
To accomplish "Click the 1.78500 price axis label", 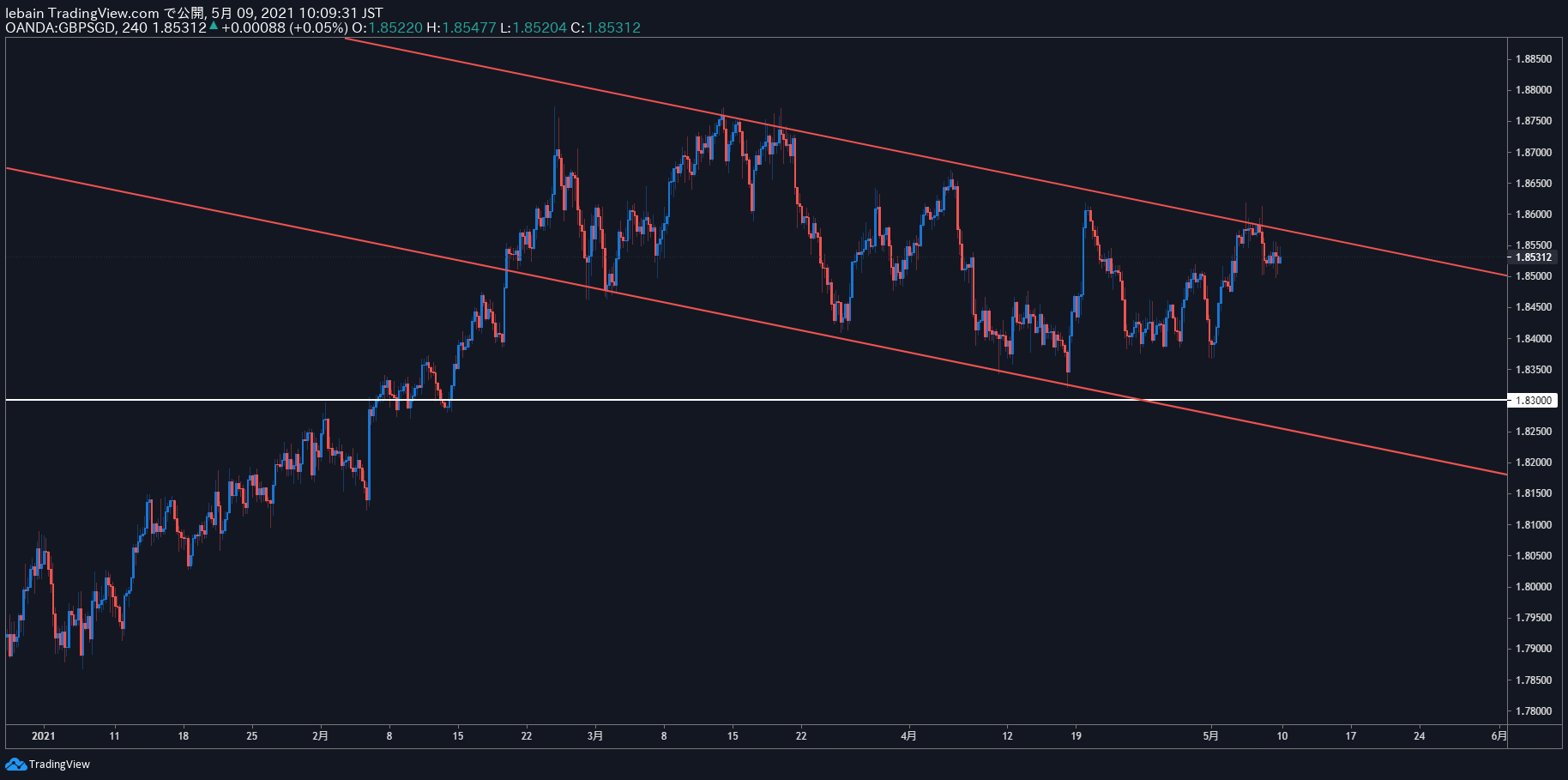I will pos(1533,680).
